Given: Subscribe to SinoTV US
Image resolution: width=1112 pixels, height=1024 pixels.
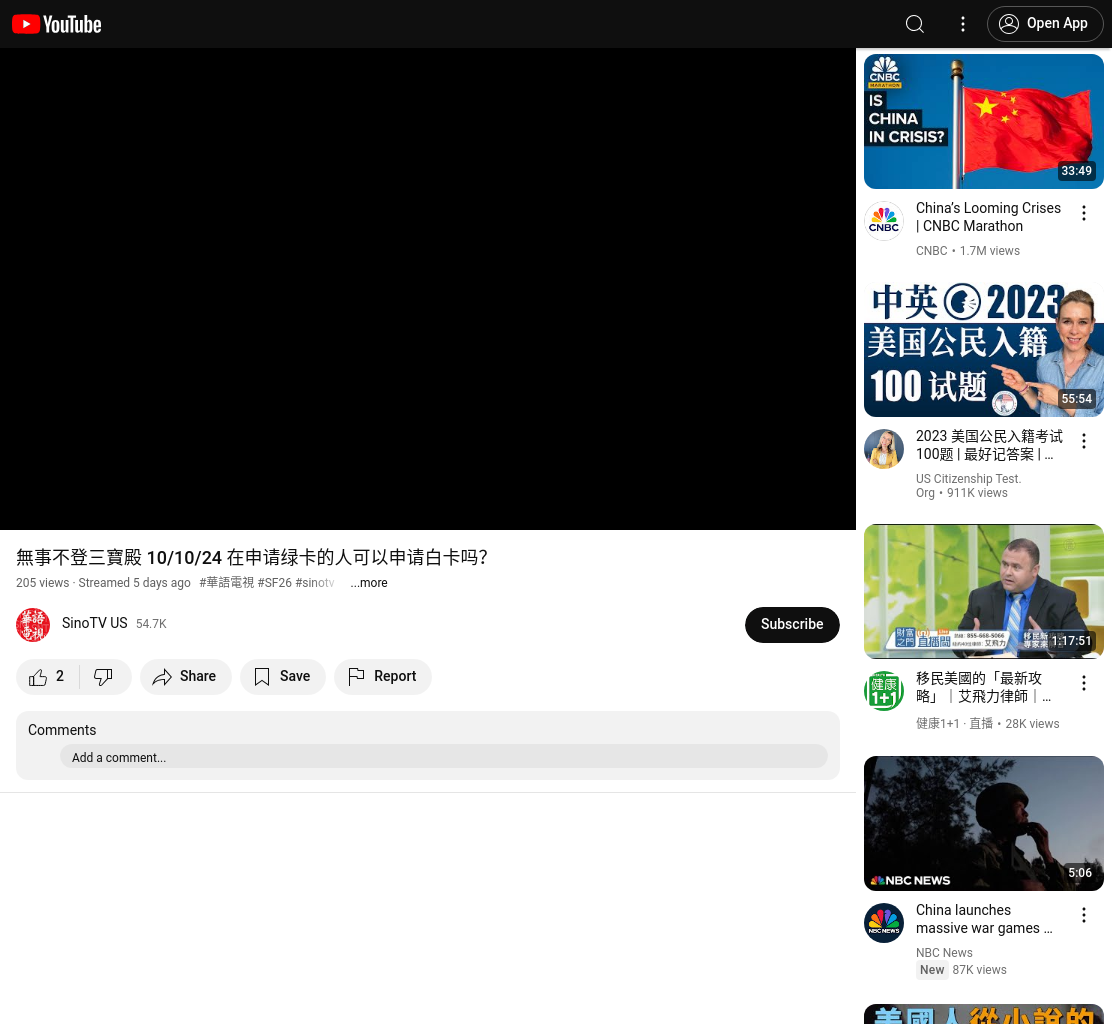Looking at the screenshot, I should tap(792, 625).
